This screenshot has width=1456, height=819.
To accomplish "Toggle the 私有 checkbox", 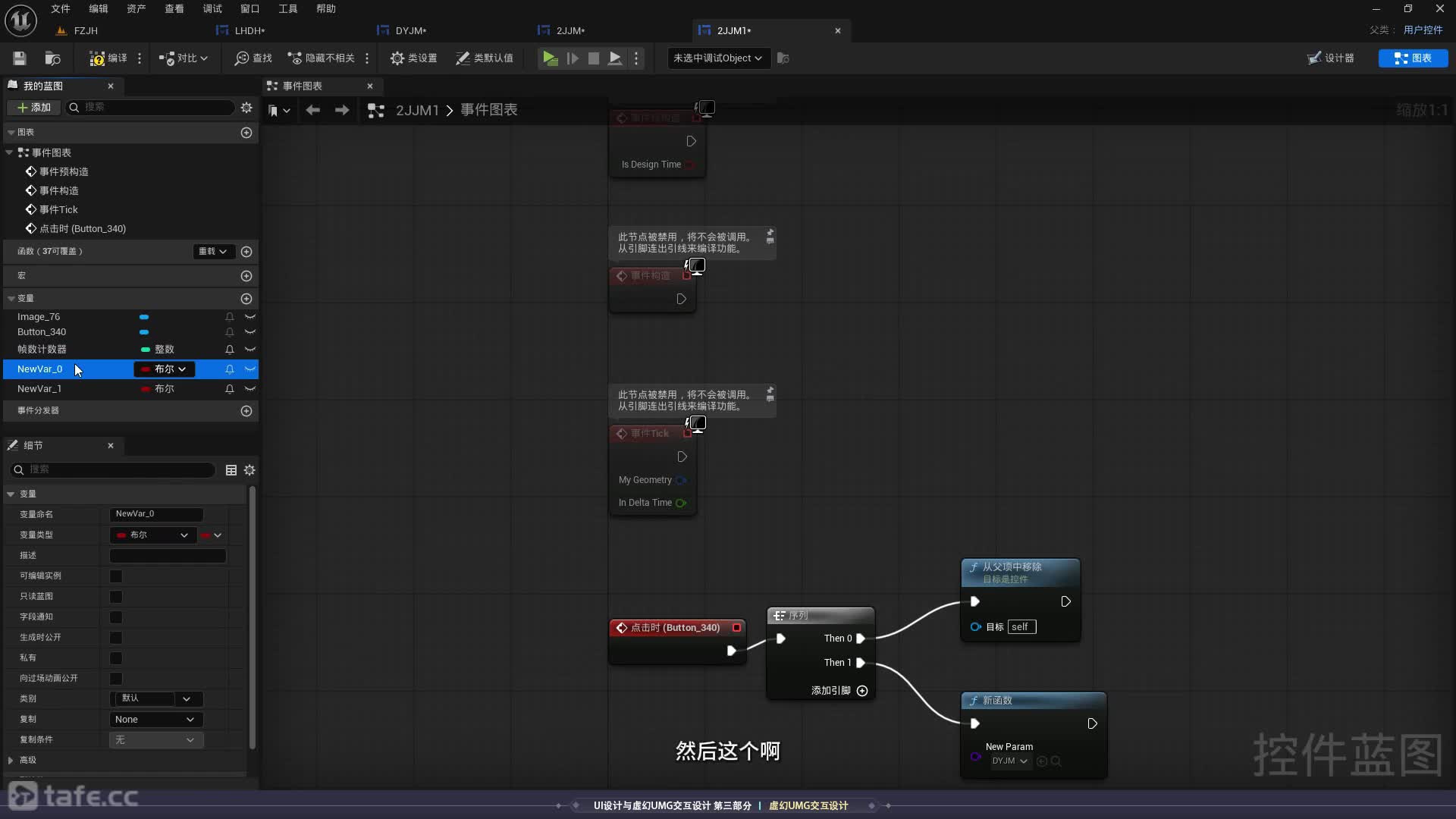I will 116,658.
